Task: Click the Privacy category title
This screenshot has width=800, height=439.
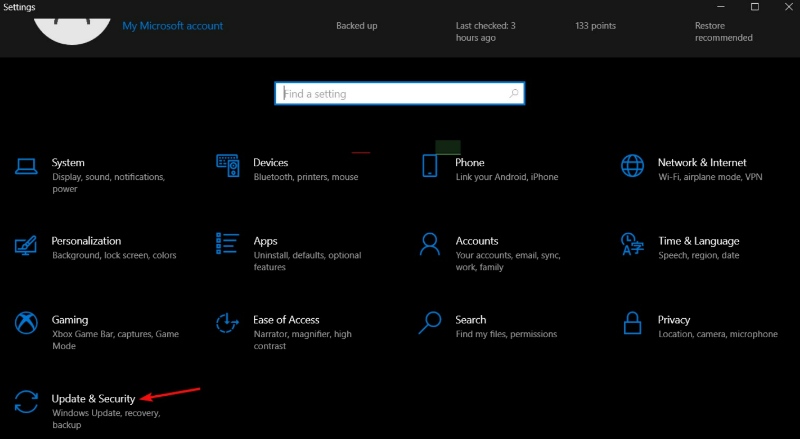Action: pyautogui.click(x=673, y=320)
